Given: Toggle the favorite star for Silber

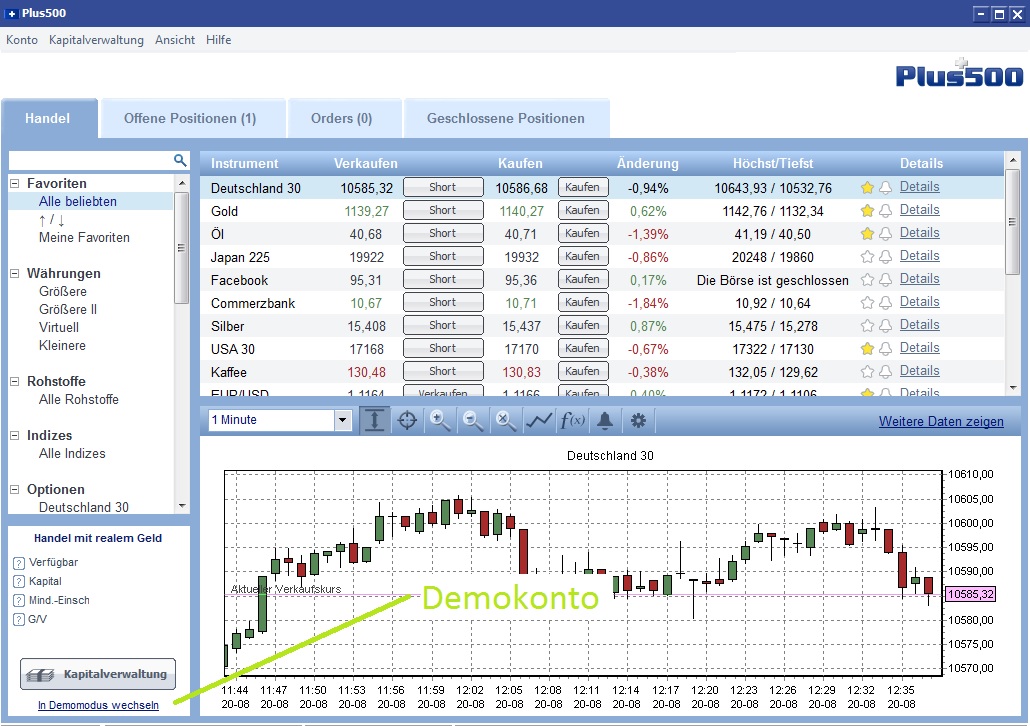Looking at the screenshot, I should [x=867, y=326].
